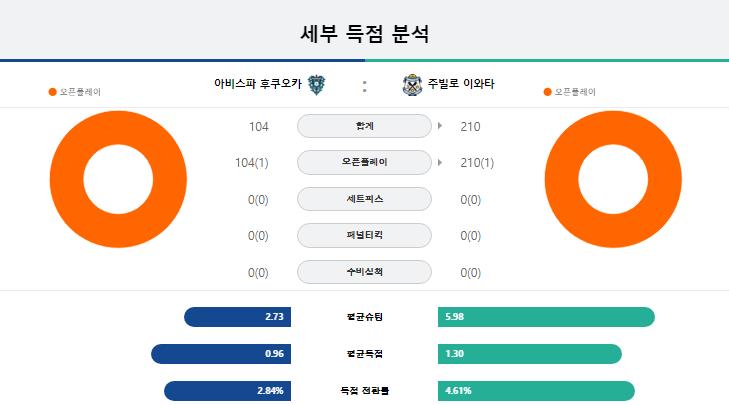This screenshot has width=729, height=405.
Task: Click right orange 오픈플레이 legend dot
Action: [547, 92]
